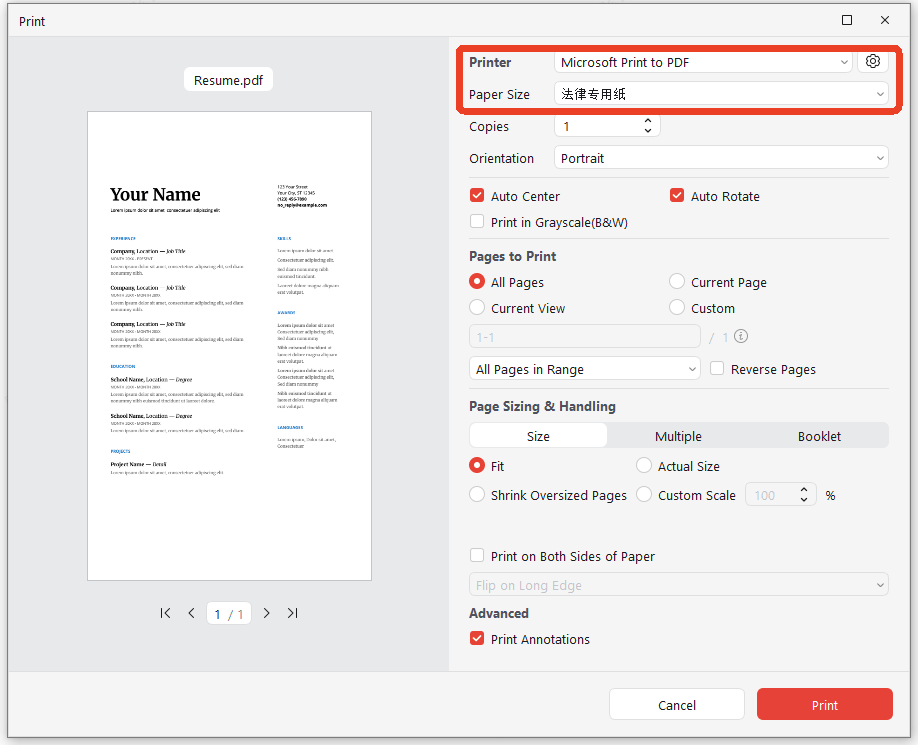
Task: Click the Pages to Print heading
Action: (x=512, y=256)
